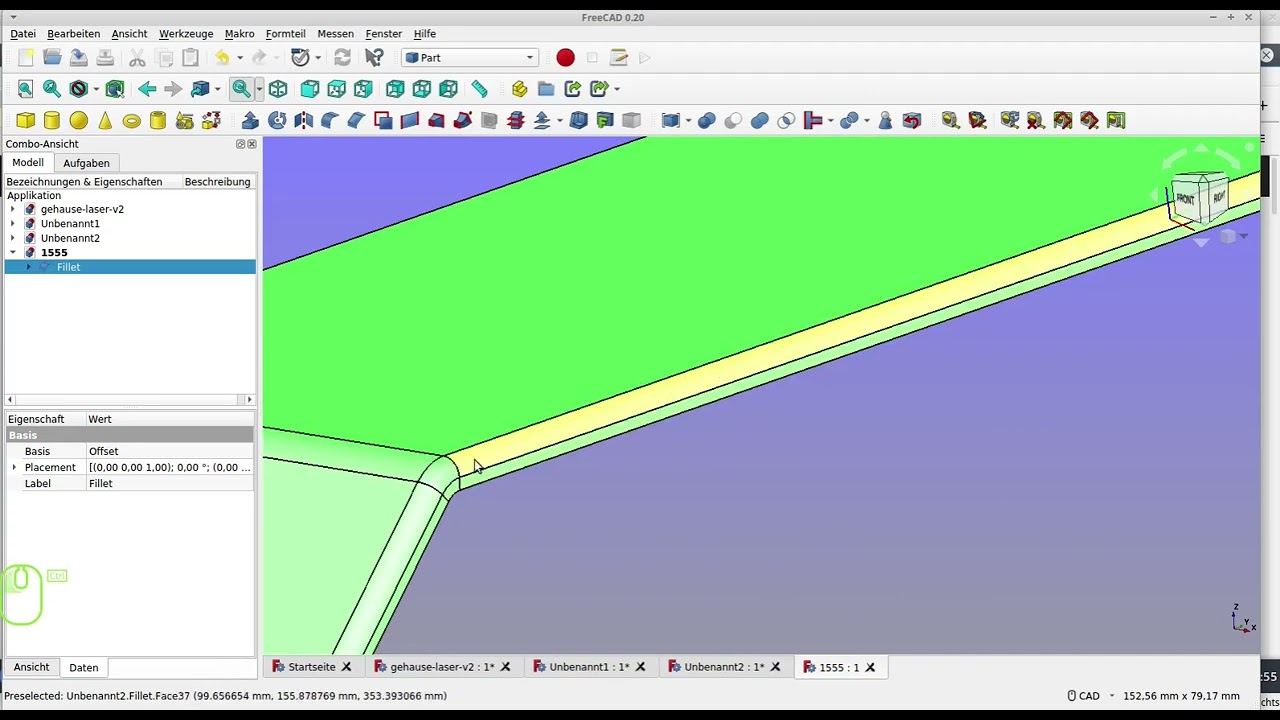Click the FRONT face of navigation cube
The image size is (1280, 720).
click(1185, 199)
